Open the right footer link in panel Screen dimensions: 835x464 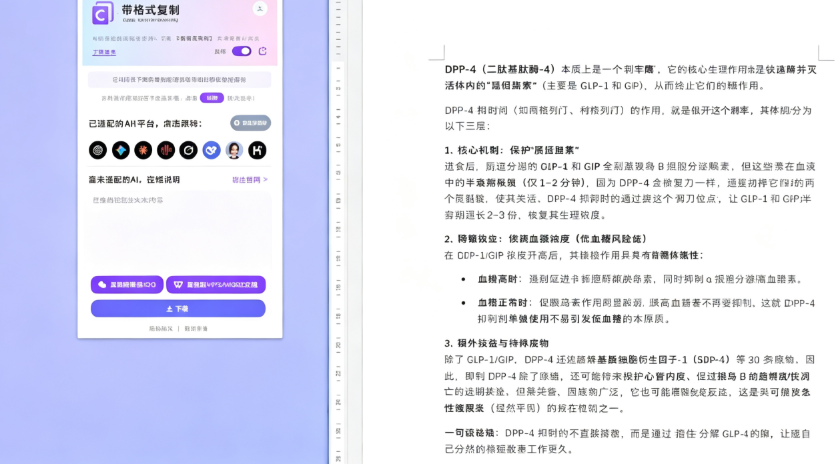tap(196, 329)
